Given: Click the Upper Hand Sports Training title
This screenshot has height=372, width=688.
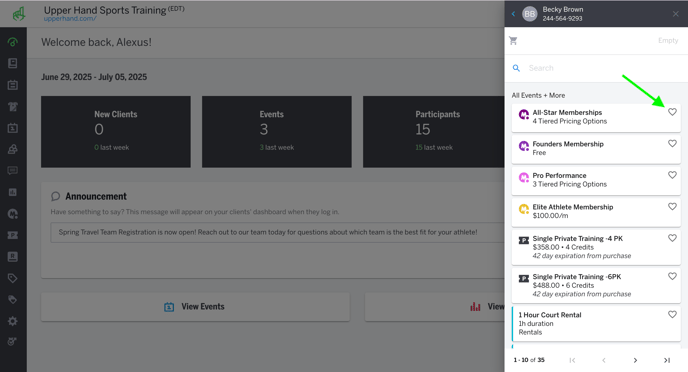Looking at the screenshot, I should click(x=105, y=10).
